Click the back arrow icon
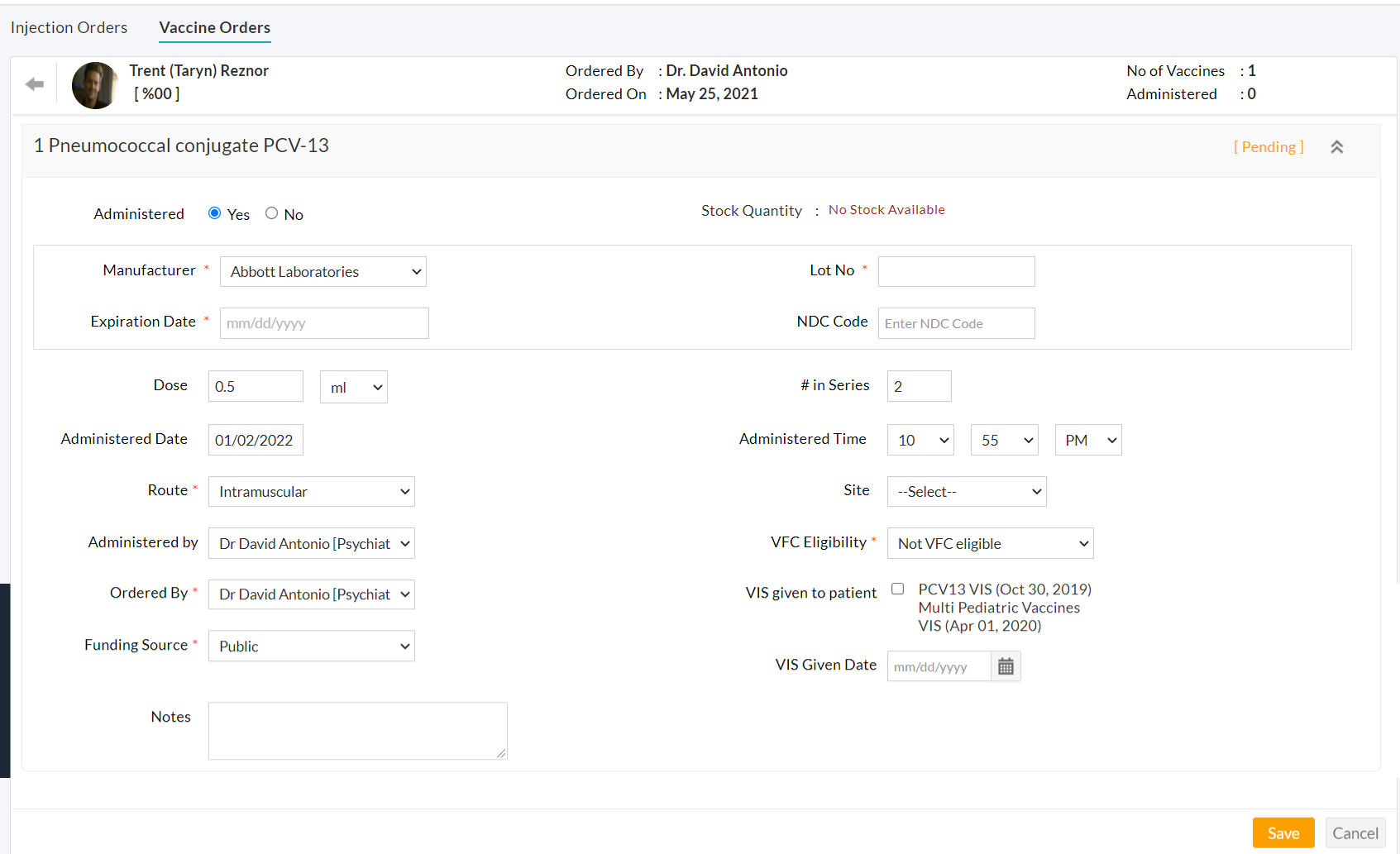Screen dimensions: 1400x854 pos(35,84)
